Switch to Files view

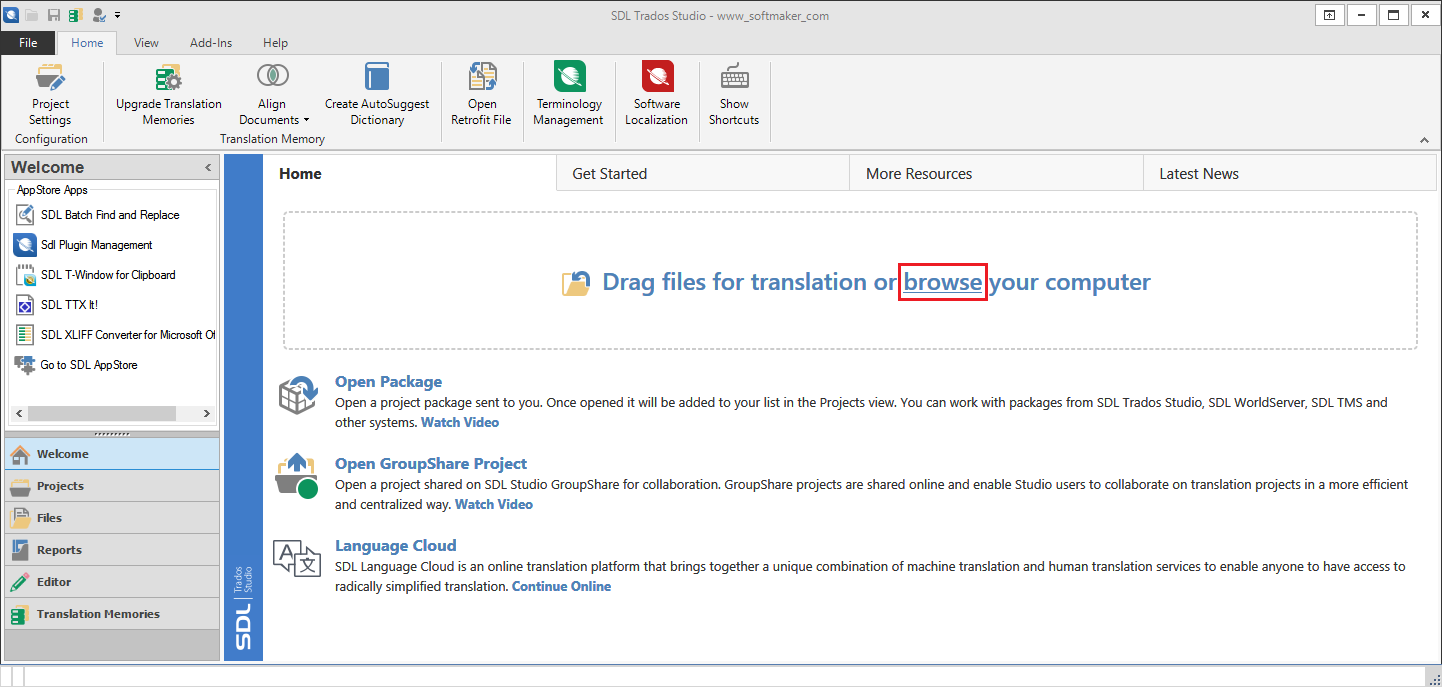pos(112,518)
